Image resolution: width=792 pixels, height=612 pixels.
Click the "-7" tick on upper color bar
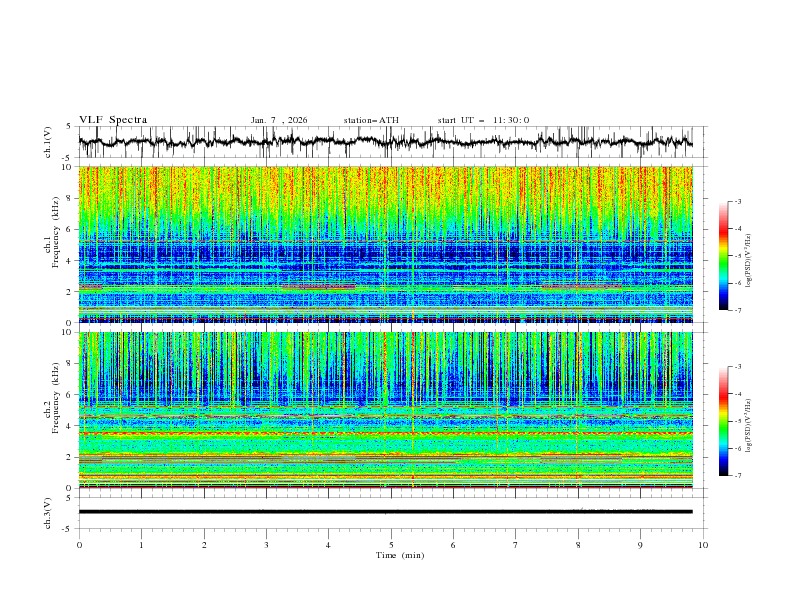click(737, 310)
